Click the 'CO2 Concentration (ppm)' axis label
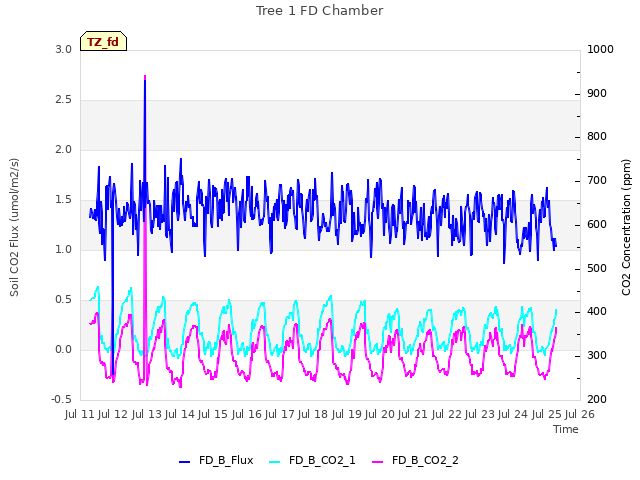Screen dimensions: 640x480 point(626,227)
